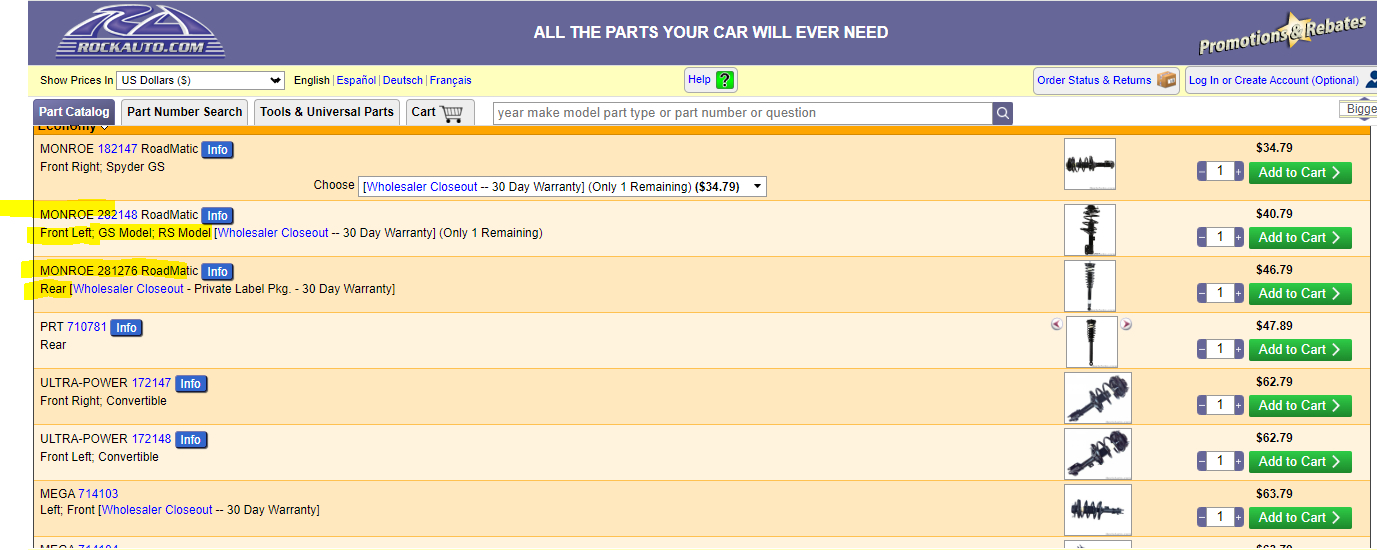Switch to Part Number Search tab
Image resolution: width=1377 pixels, height=550 pixels.
pyautogui.click(x=185, y=112)
